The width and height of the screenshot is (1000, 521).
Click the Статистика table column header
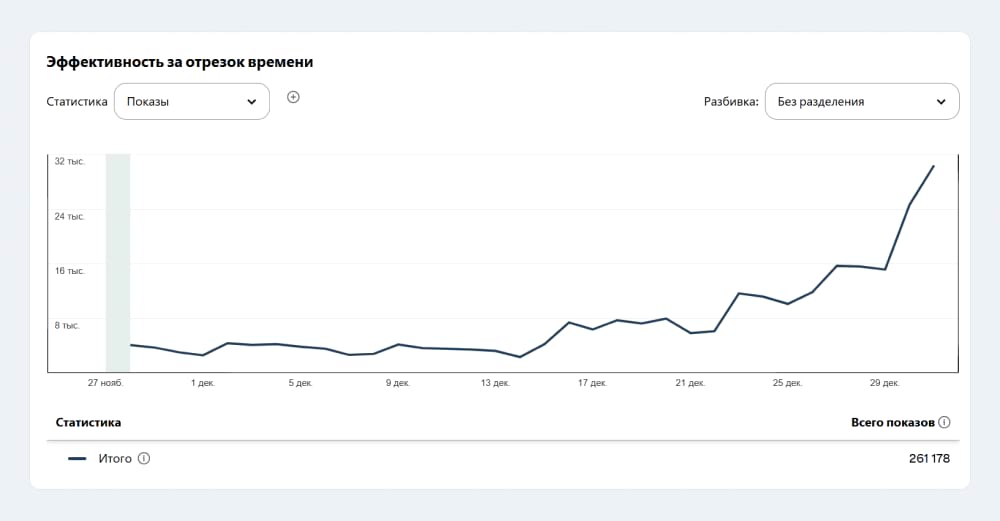(x=88, y=422)
